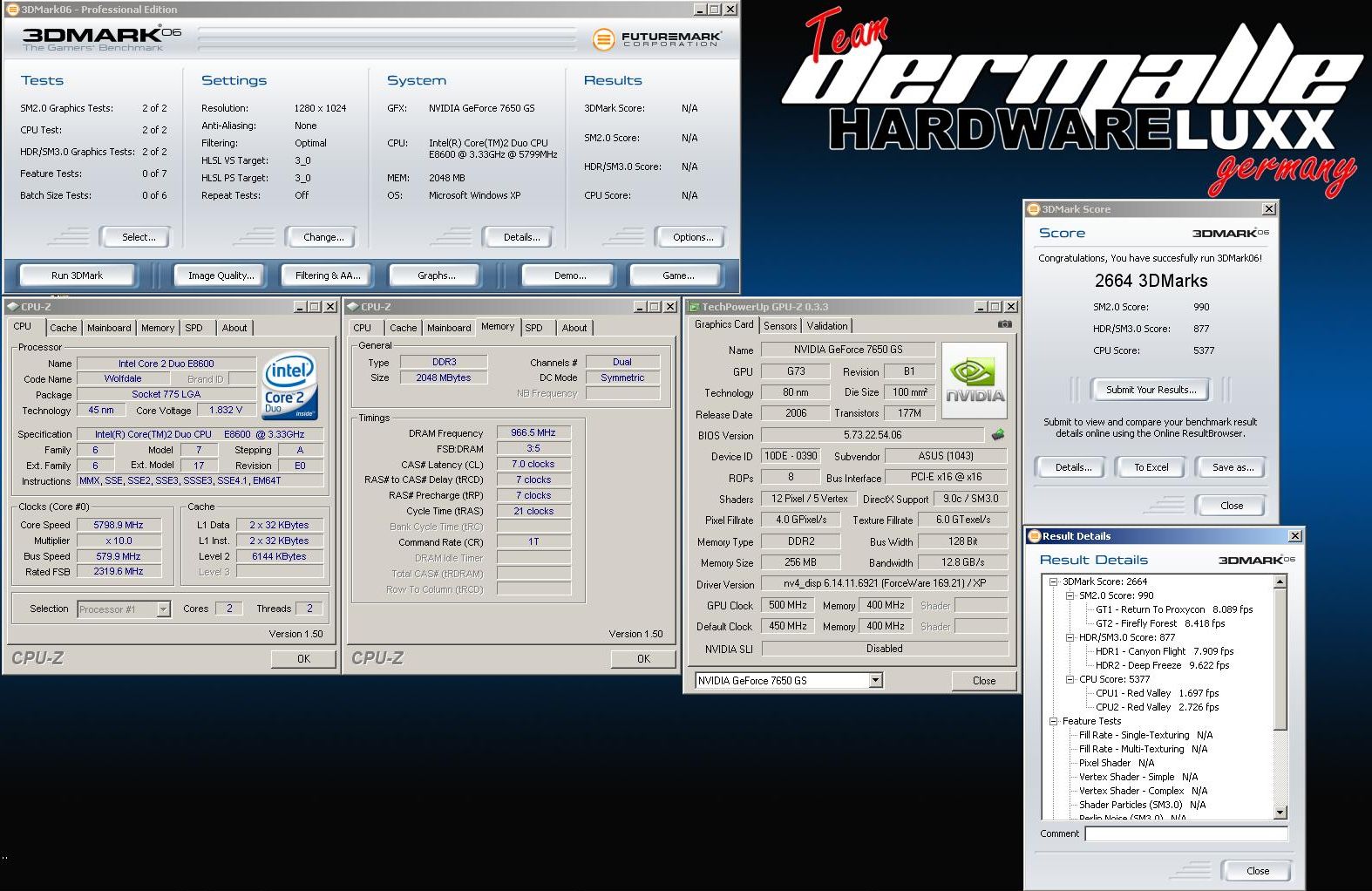
Task: Select GT1 - Return To Proxycon row
Action: tap(1174, 609)
